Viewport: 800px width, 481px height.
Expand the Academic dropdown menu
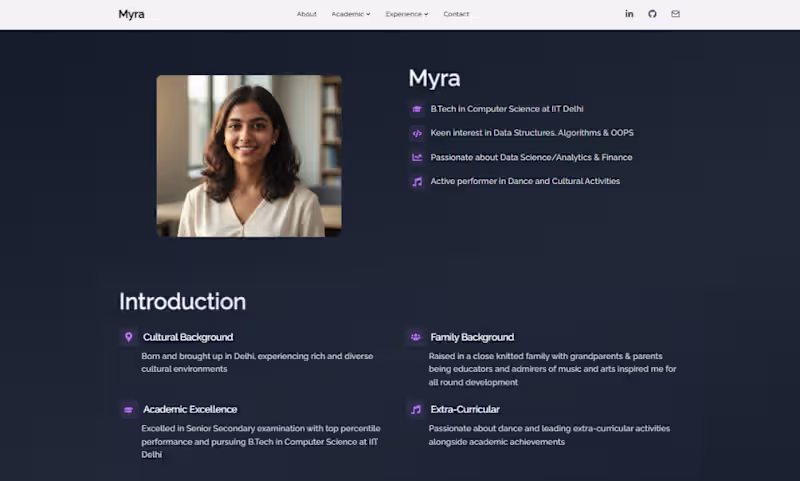tap(351, 14)
